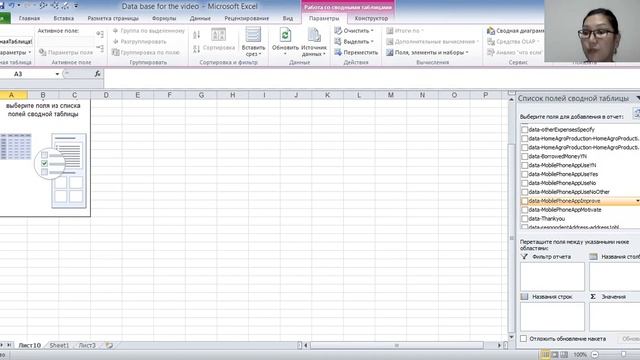Click the sort ascending A-Z icon
The height and width of the screenshot is (360, 640).
196,35
